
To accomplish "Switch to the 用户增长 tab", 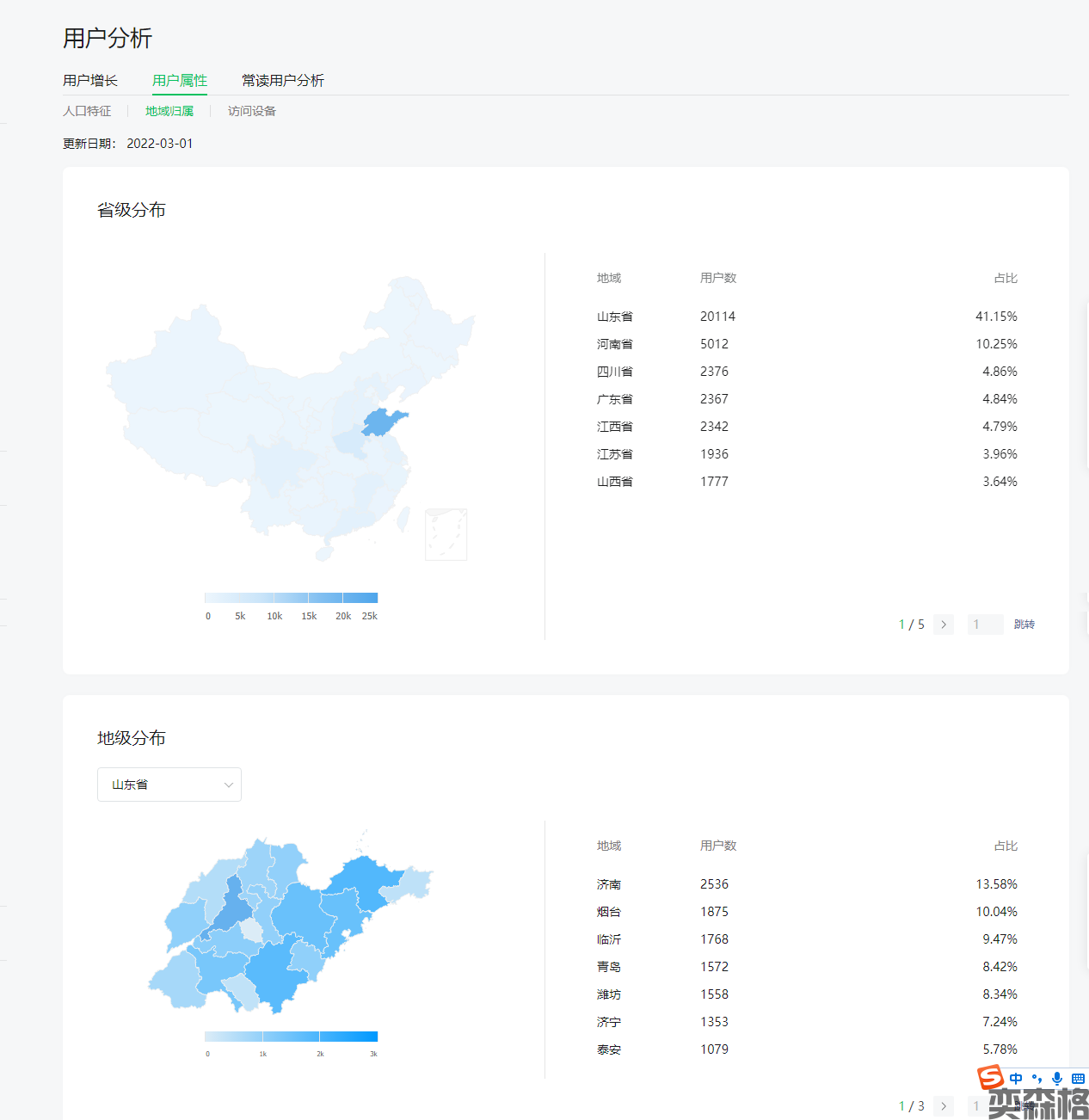I will tap(90, 80).
